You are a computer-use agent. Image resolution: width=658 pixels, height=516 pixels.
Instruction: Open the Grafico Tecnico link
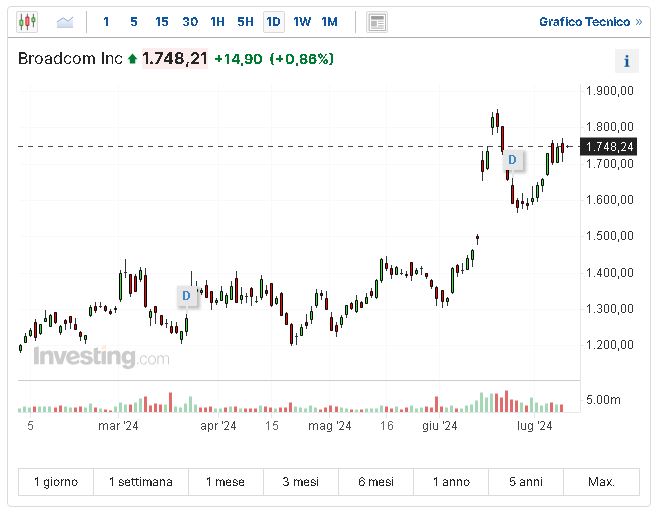(590, 22)
